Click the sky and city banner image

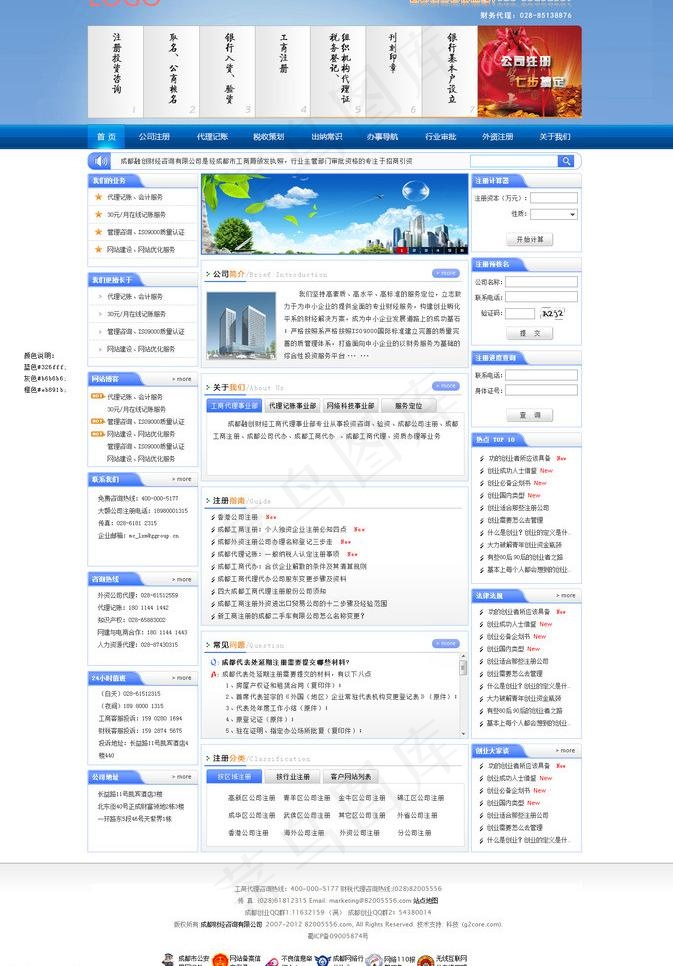pos(335,214)
